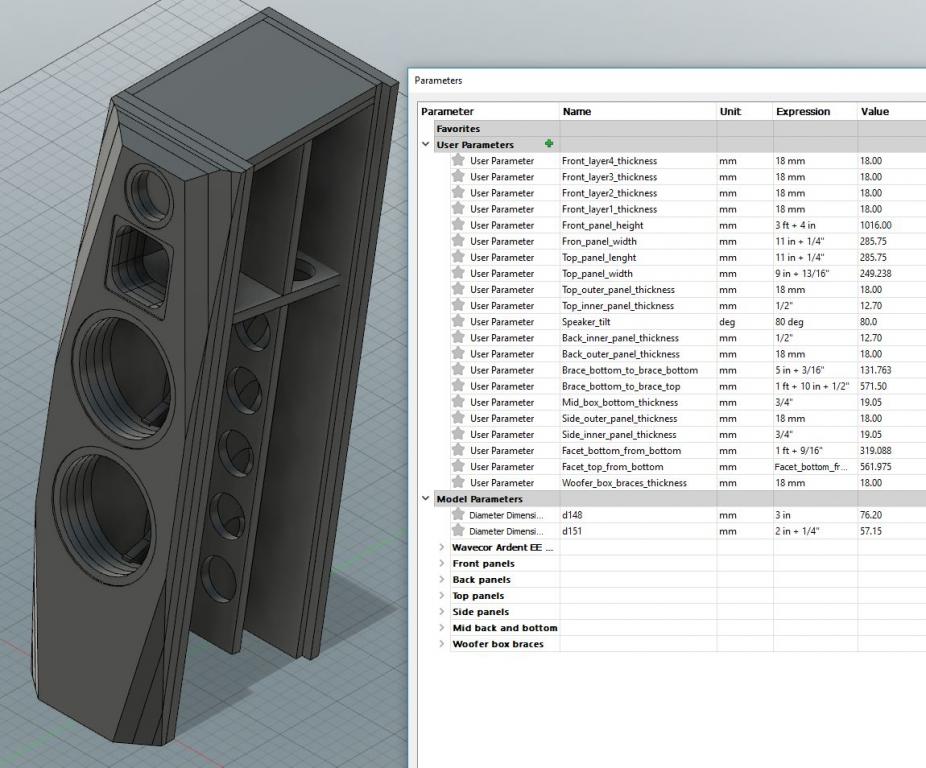Expand the Wavecor Ardent EE group

coord(442,547)
